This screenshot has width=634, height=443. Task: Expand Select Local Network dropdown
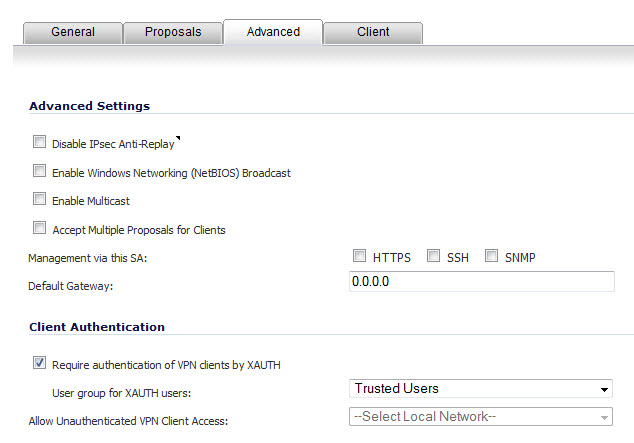pyautogui.click(x=481, y=417)
